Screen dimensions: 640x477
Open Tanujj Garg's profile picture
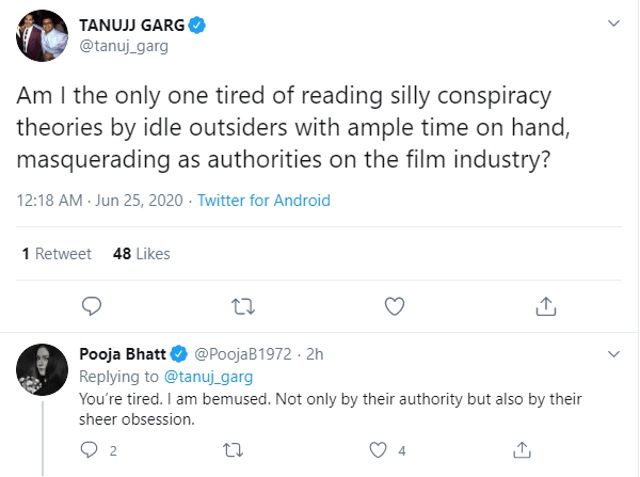click(42, 36)
